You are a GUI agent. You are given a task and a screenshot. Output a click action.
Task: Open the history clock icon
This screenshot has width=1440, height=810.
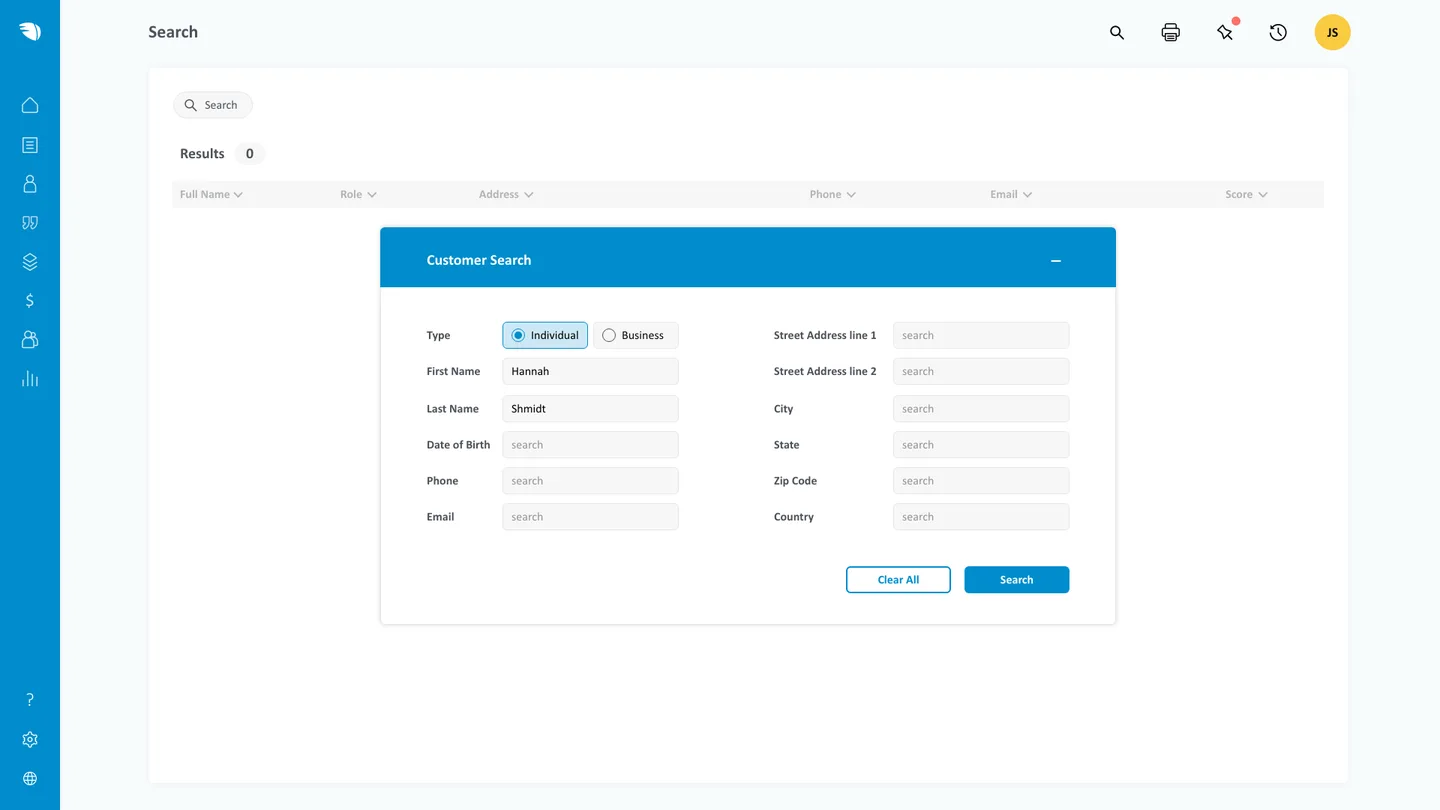1278,32
